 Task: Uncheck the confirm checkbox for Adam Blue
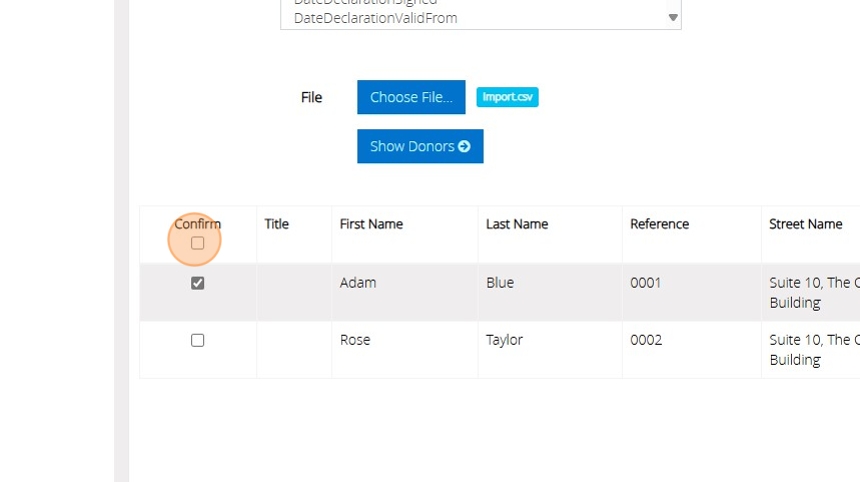coord(197,283)
